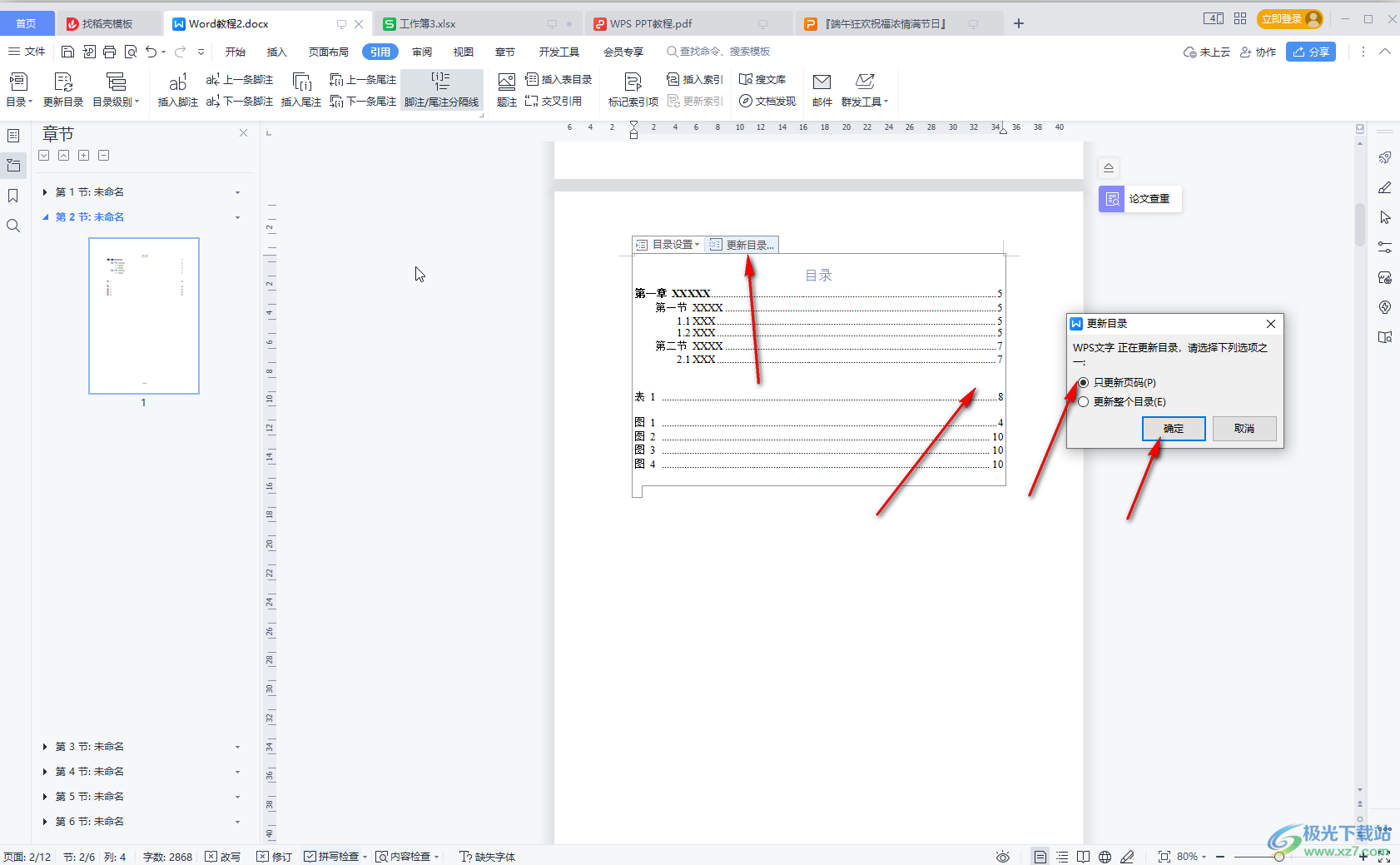Toggle 改写 overwrite mode in status bar
This screenshot has height=865, width=1400.
point(223,857)
